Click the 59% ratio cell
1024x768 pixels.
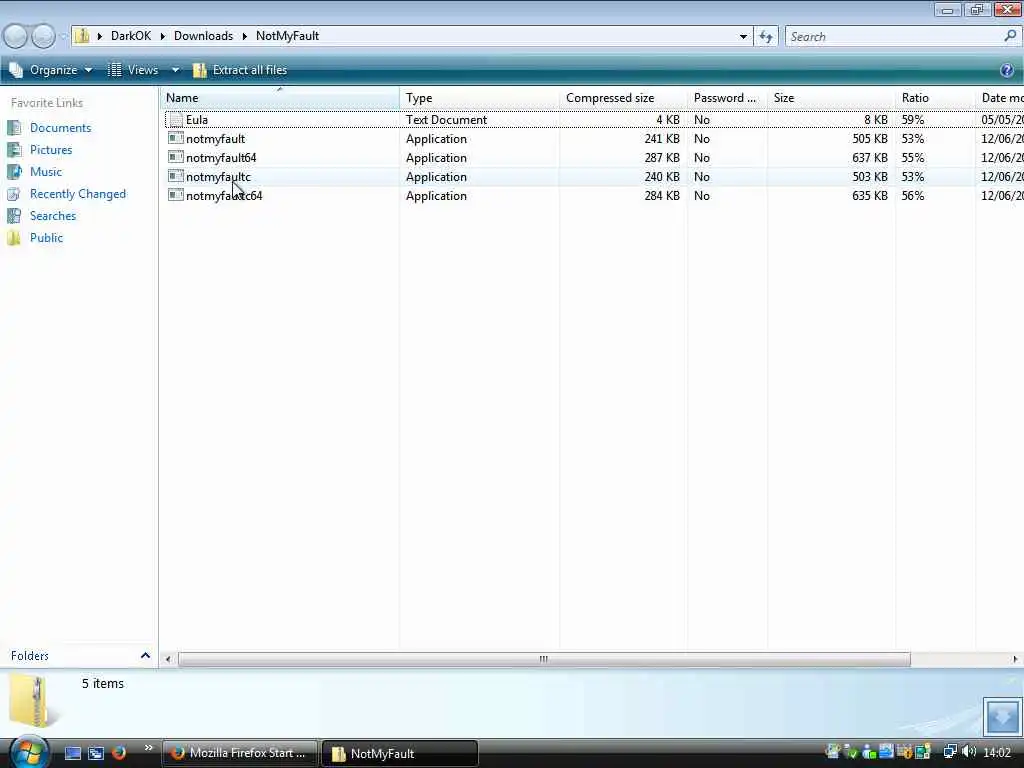coord(912,120)
